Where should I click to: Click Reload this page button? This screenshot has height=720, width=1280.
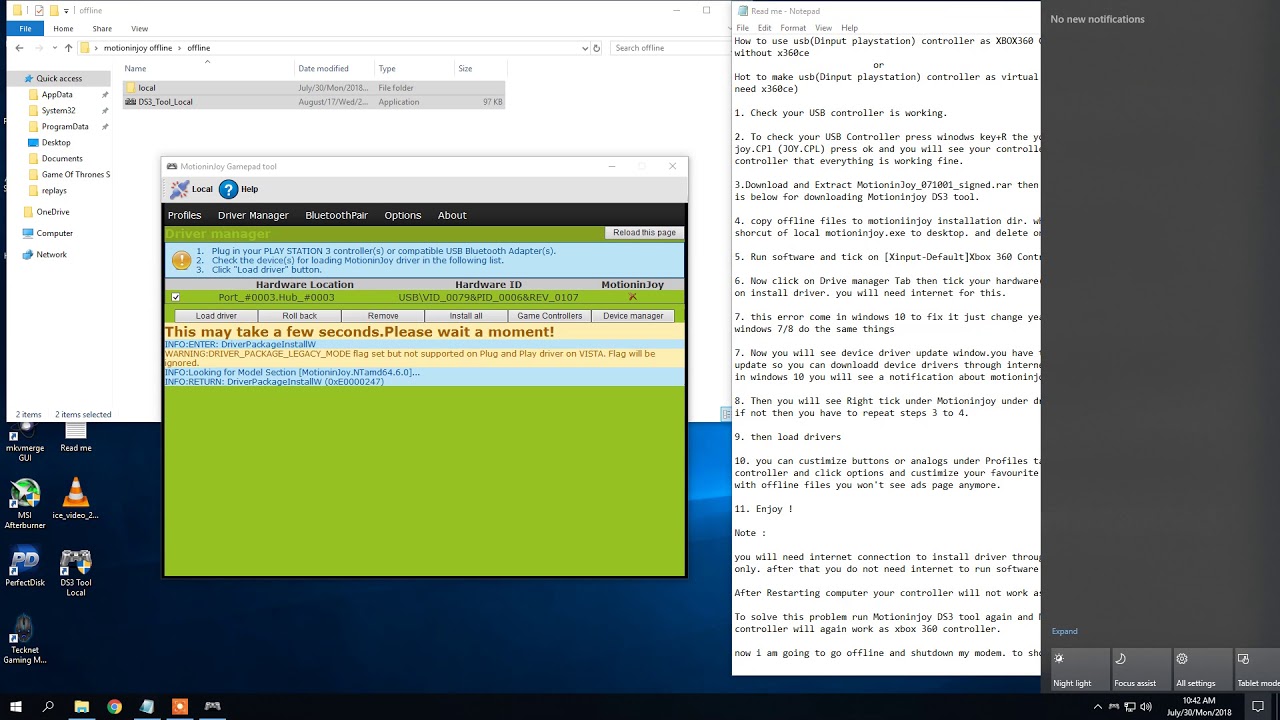(644, 233)
